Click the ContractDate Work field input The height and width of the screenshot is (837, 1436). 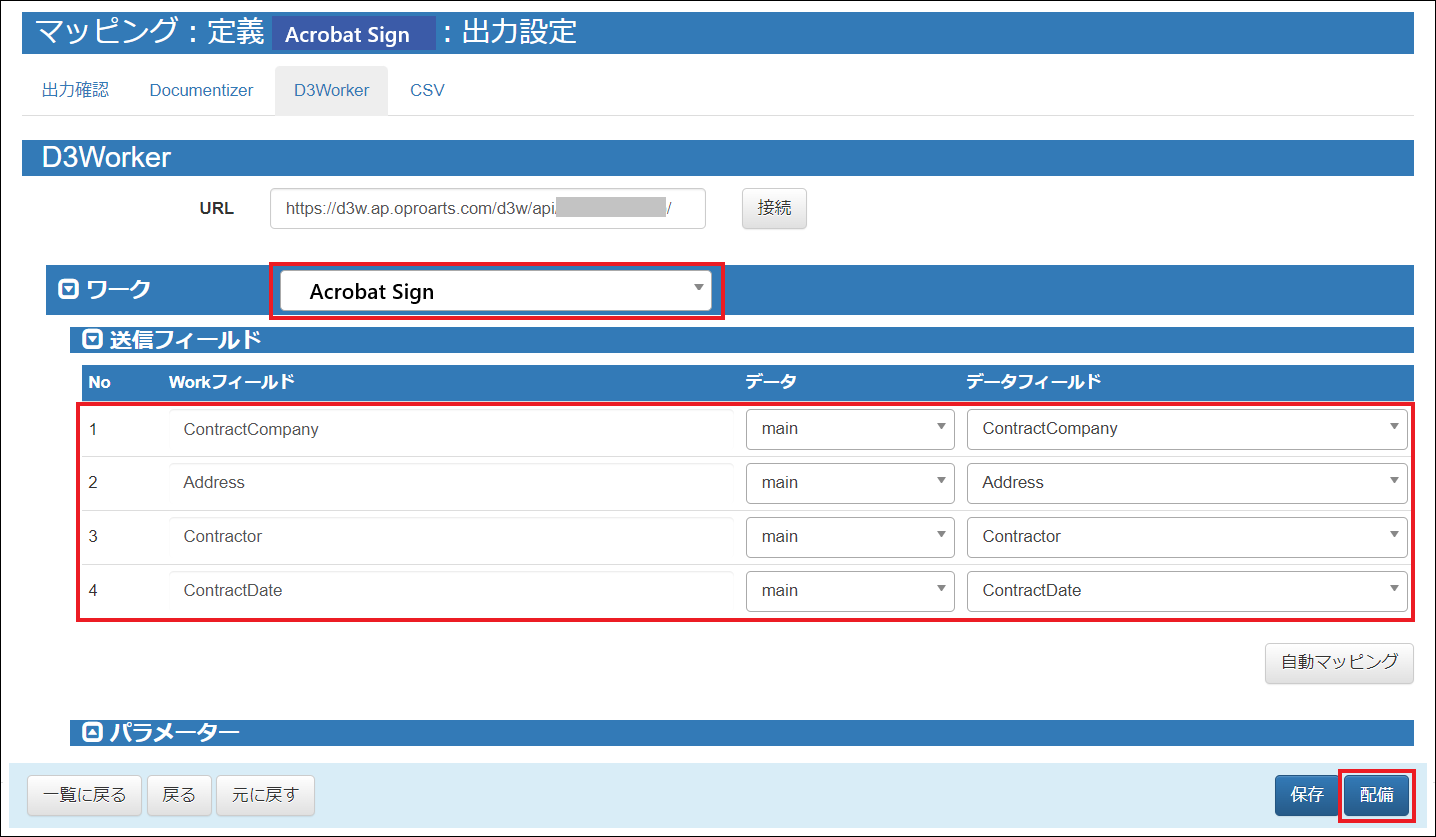(451, 591)
